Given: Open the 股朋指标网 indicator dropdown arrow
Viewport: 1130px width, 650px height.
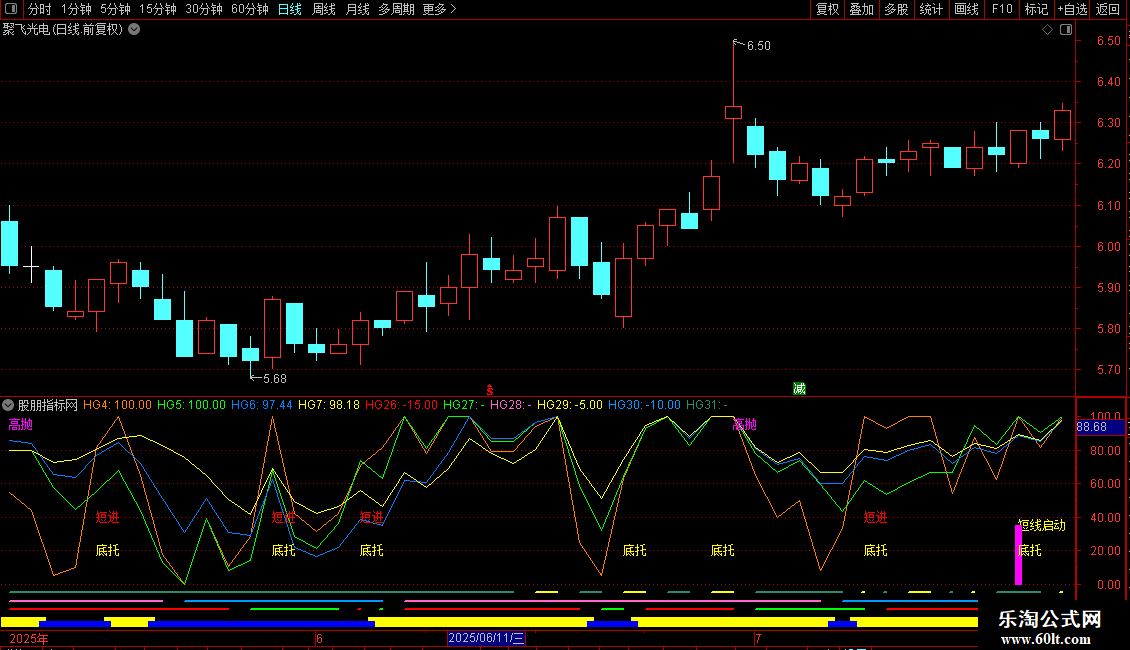Looking at the screenshot, I should 8,405.
